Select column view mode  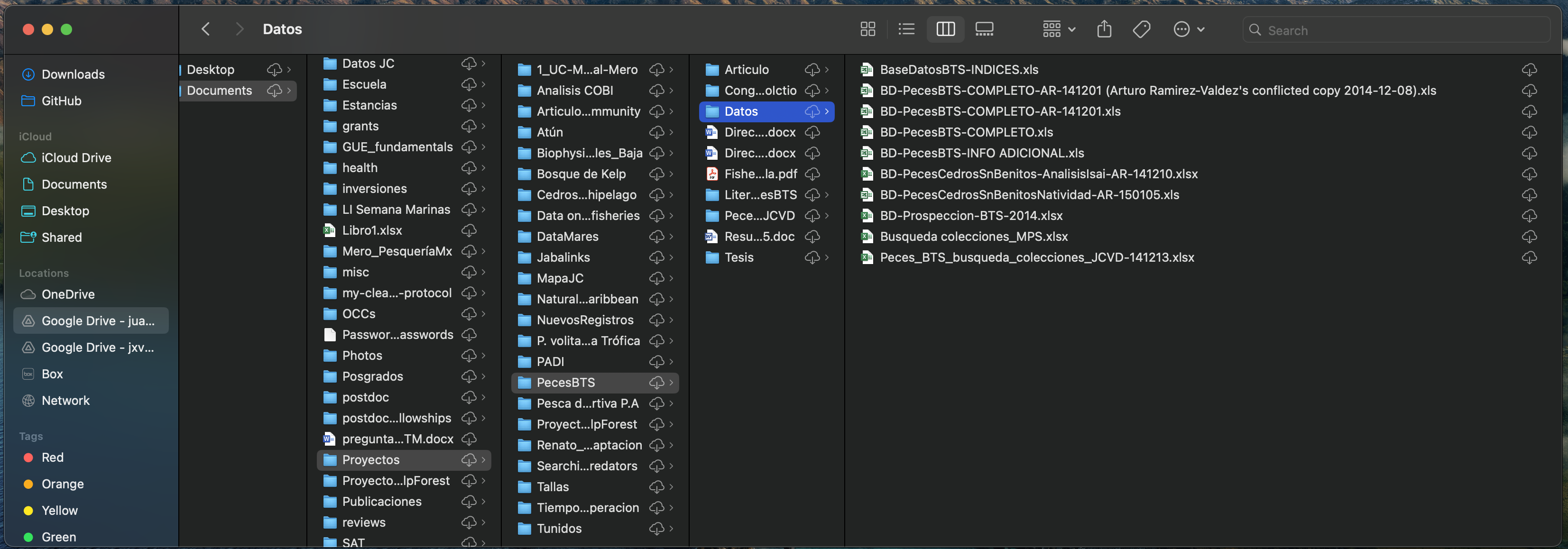945,29
